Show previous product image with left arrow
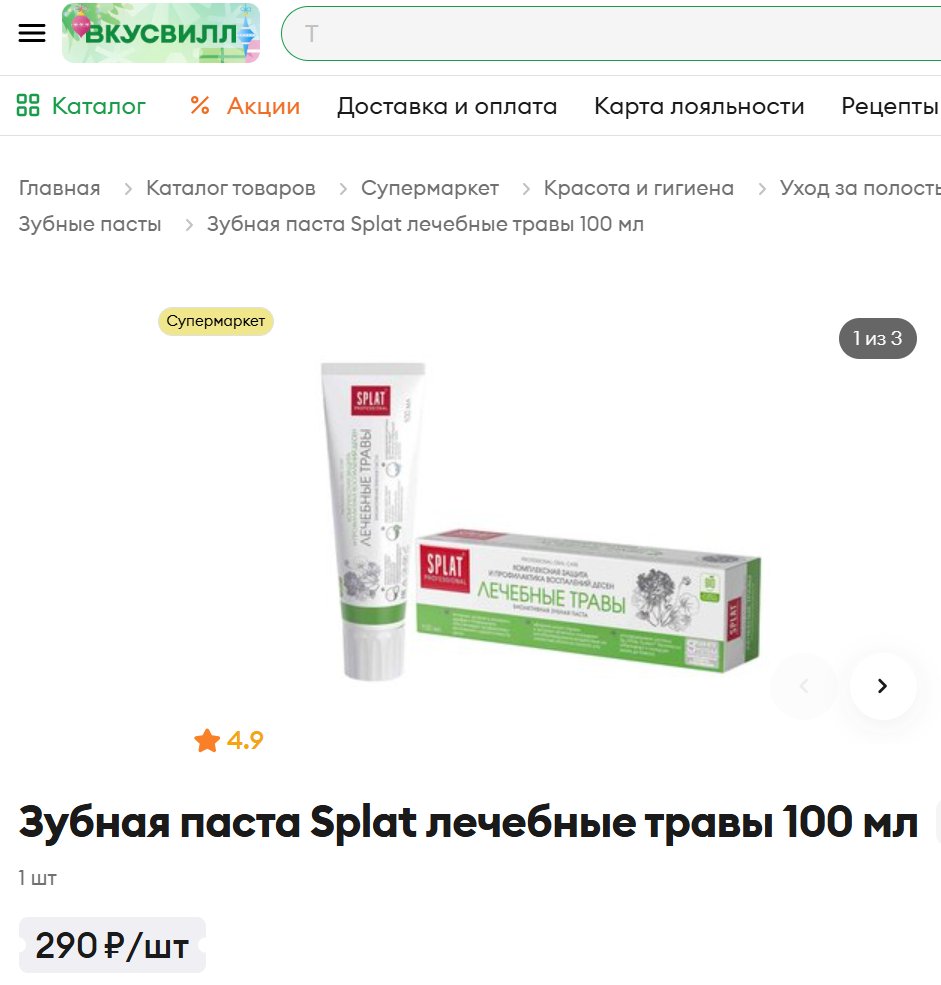Viewport: 941px width, 985px height. point(804,685)
